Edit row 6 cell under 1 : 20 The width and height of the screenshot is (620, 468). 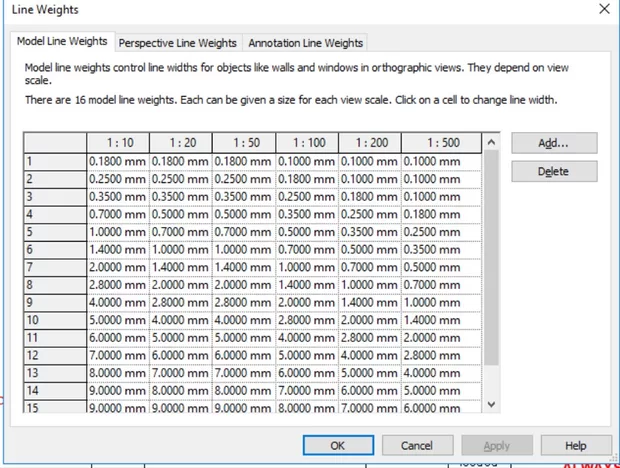(x=181, y=250)
